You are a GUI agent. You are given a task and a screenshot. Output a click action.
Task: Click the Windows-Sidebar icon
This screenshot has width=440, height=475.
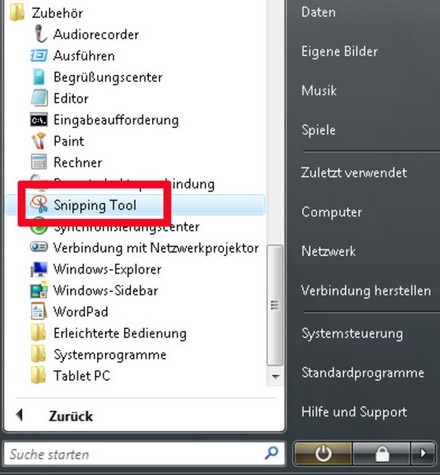point(39,290)
